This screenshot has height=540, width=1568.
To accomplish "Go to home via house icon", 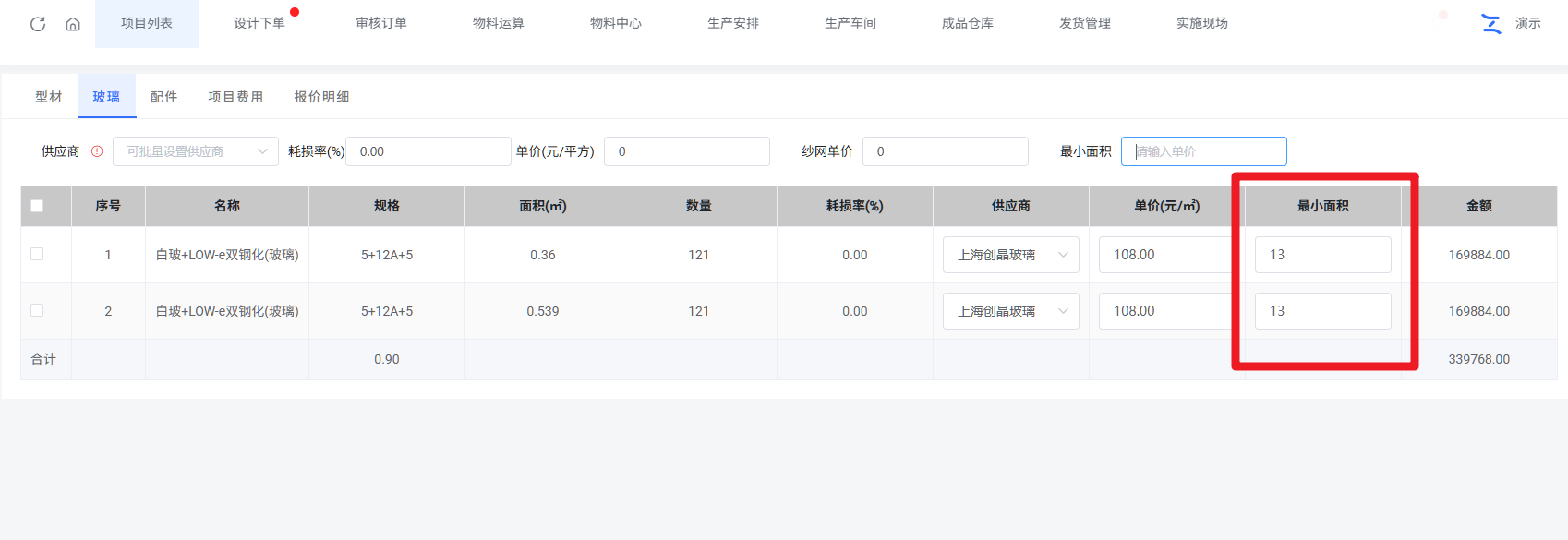I will [73, 24].
